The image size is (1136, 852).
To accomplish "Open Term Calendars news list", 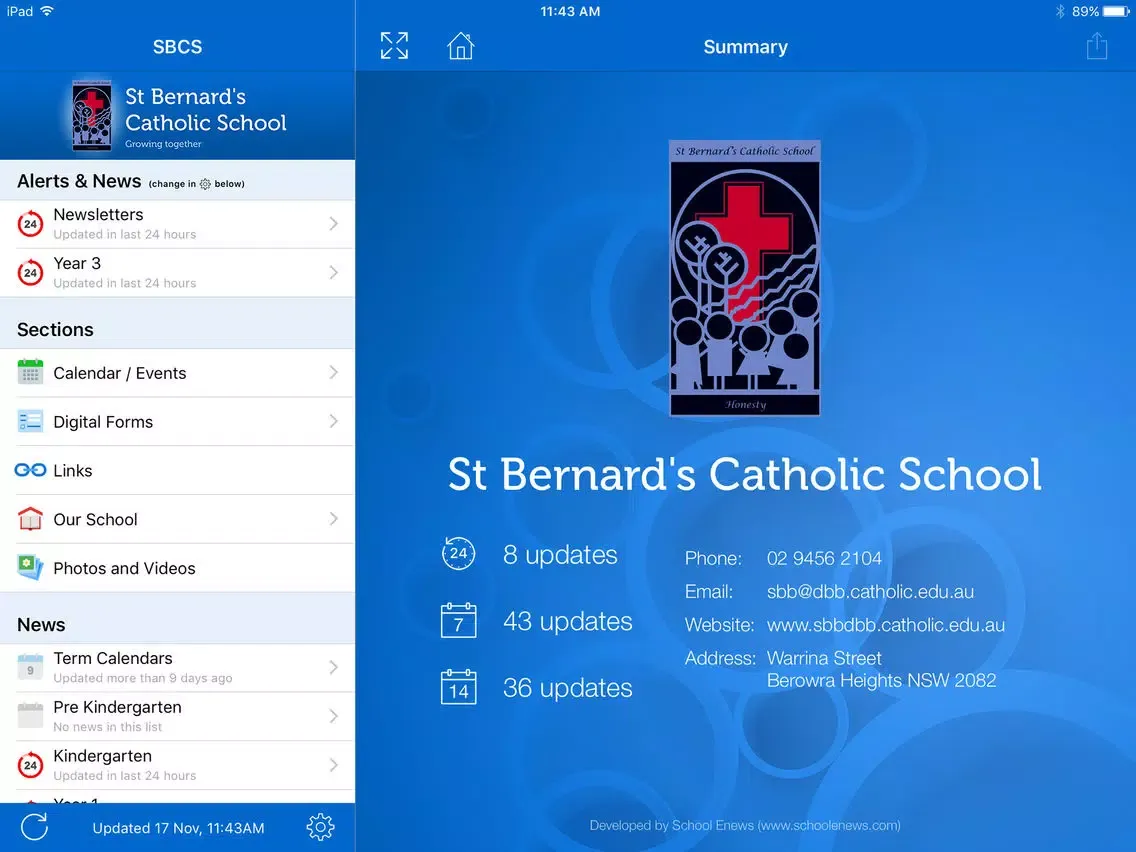I will point(178,667).
